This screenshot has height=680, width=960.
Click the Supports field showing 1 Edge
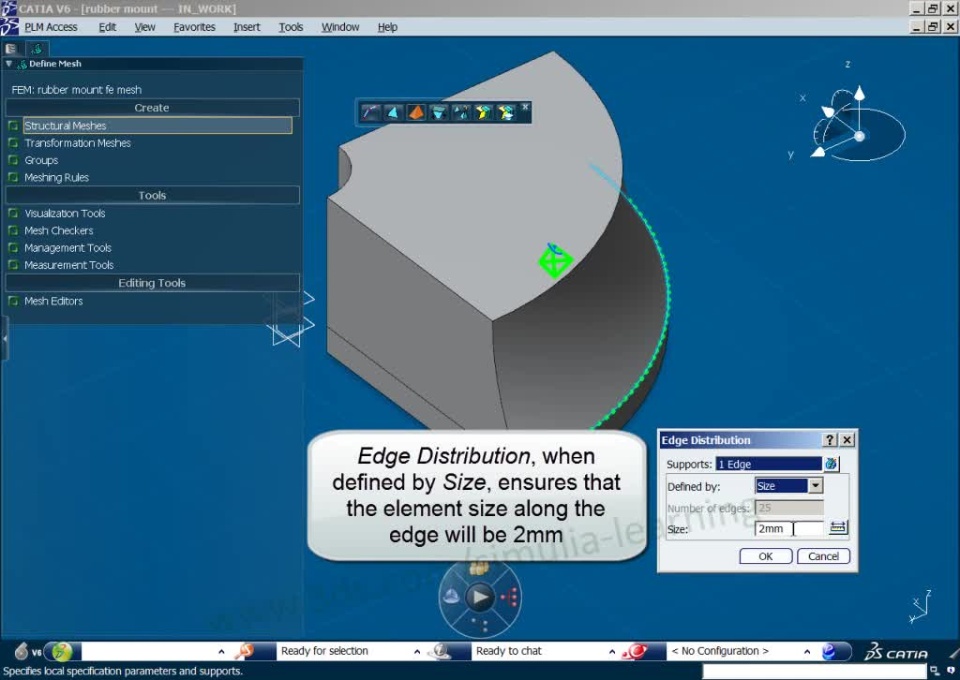(x=768, y=464)
